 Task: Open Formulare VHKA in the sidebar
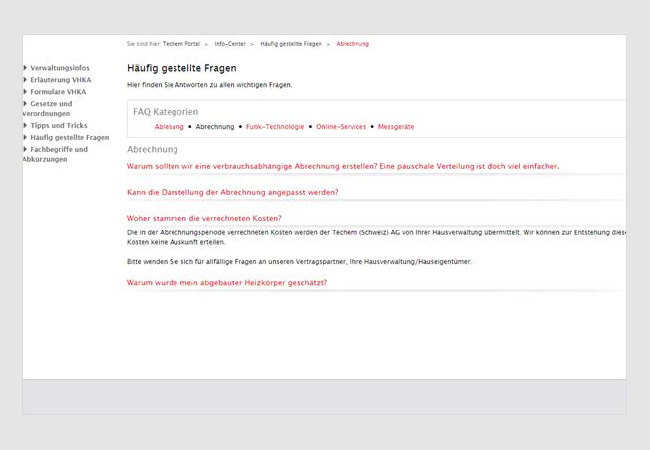tap(58, 92)
